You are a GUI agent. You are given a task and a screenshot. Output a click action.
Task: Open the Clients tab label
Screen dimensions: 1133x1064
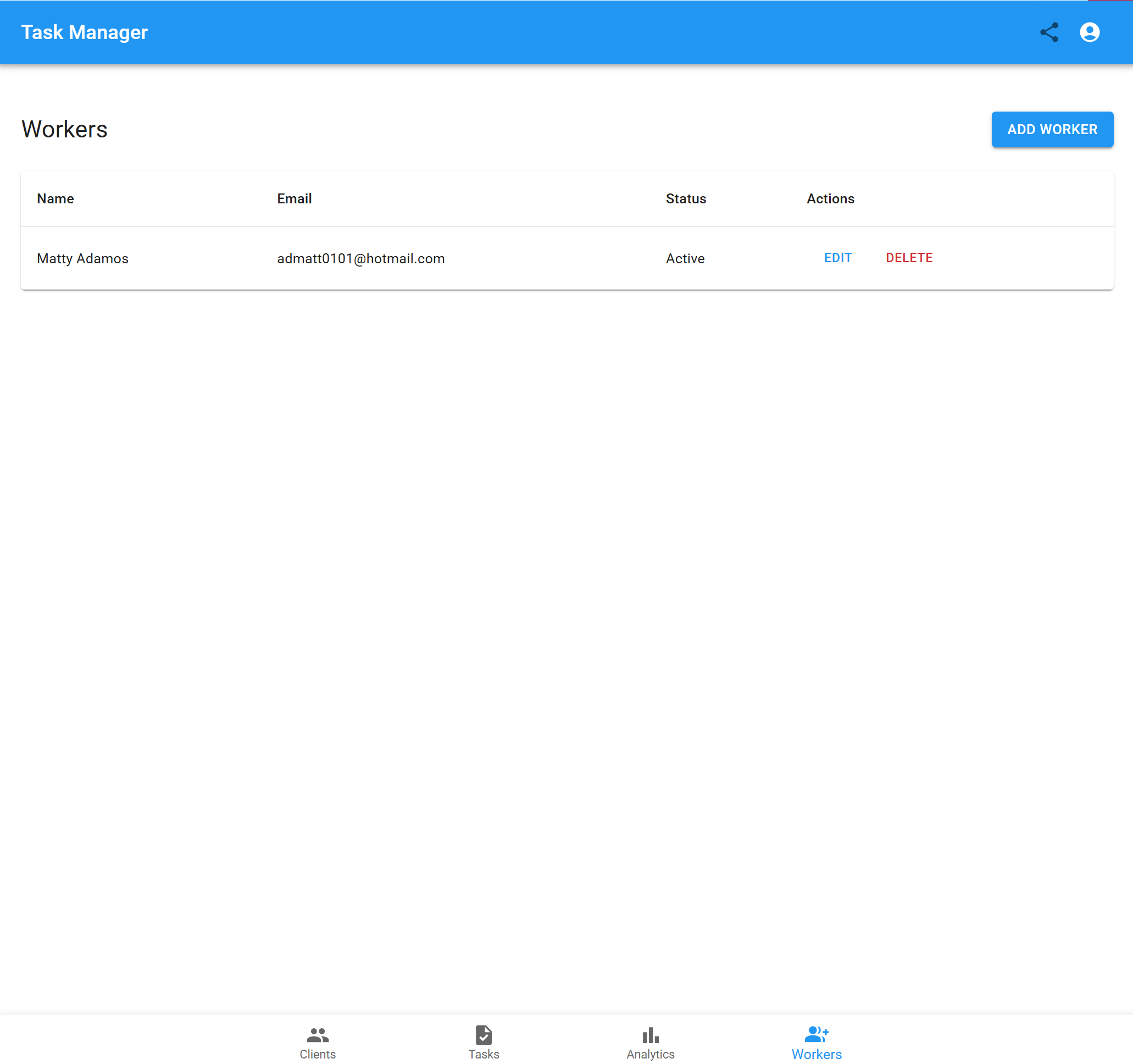coord(318,1054)
